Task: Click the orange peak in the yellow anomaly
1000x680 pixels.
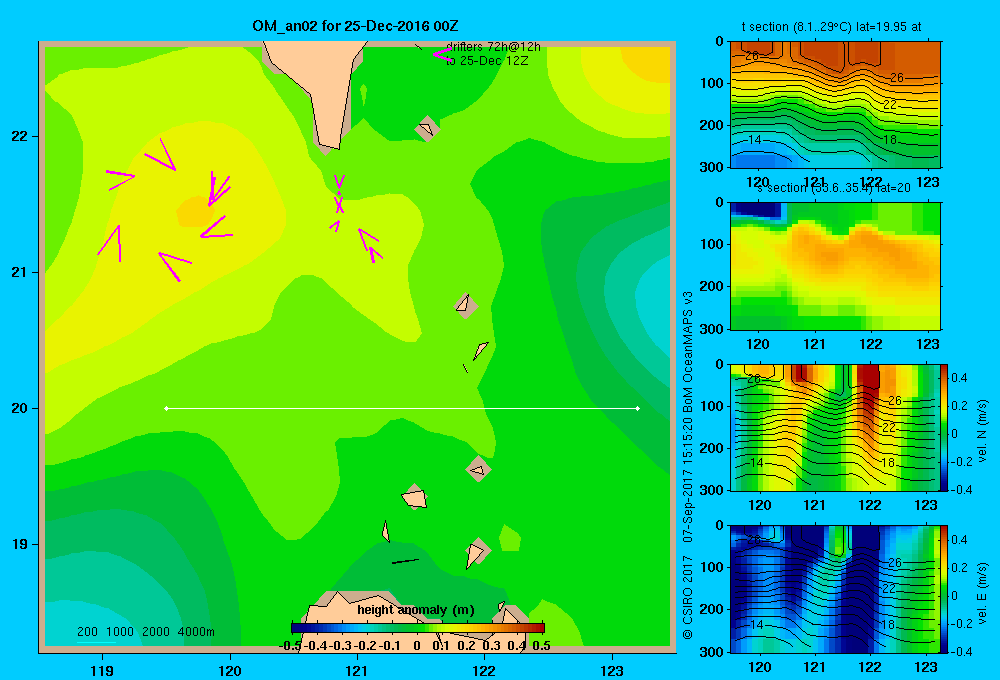Action: [194, 211]
